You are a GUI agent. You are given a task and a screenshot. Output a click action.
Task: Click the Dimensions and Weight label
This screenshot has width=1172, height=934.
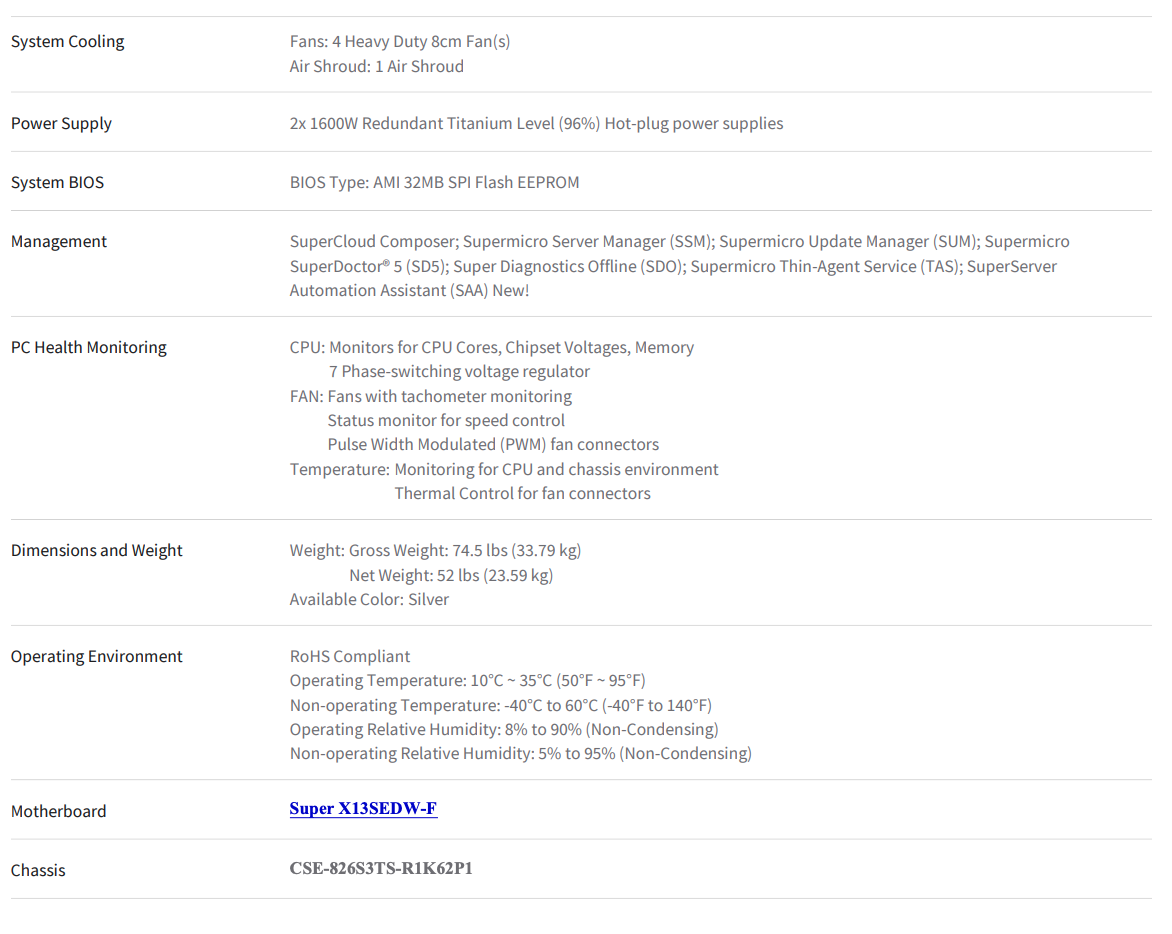coord(96,551)
